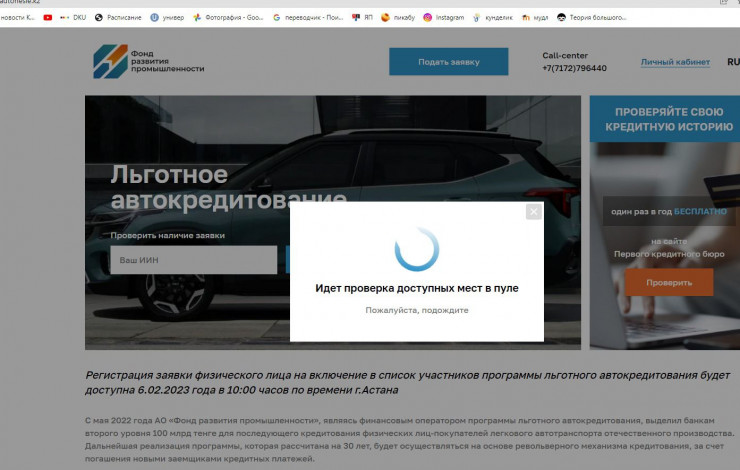Close the pool availability check popup
Viewport: 740px width, 470px height.
coord(533,212)
